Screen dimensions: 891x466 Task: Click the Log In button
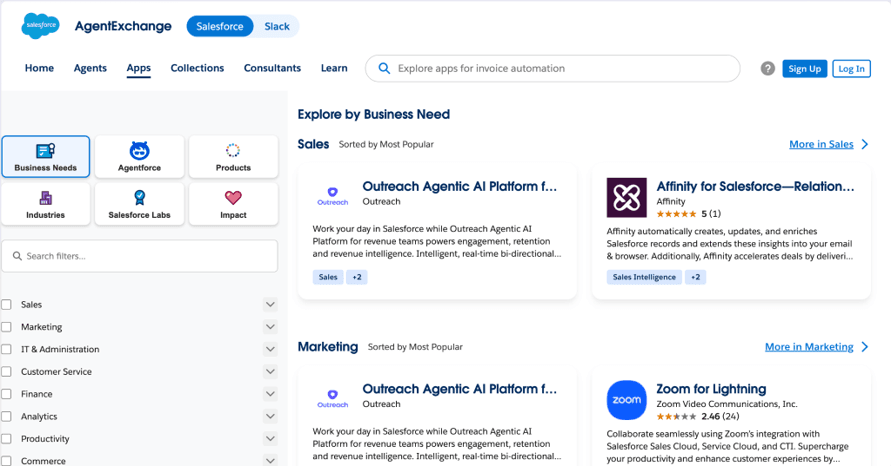point(851,69)
